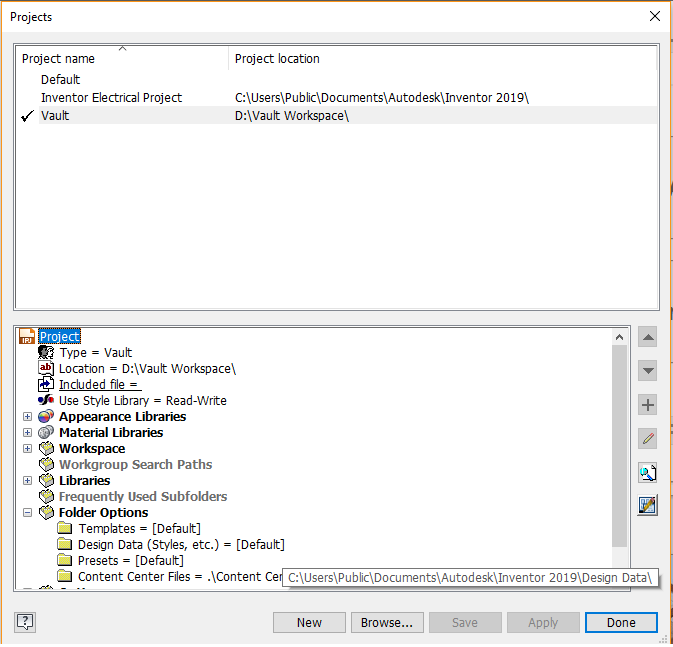
Task: Select the Libraries tree label
Action: coord(85,481)
